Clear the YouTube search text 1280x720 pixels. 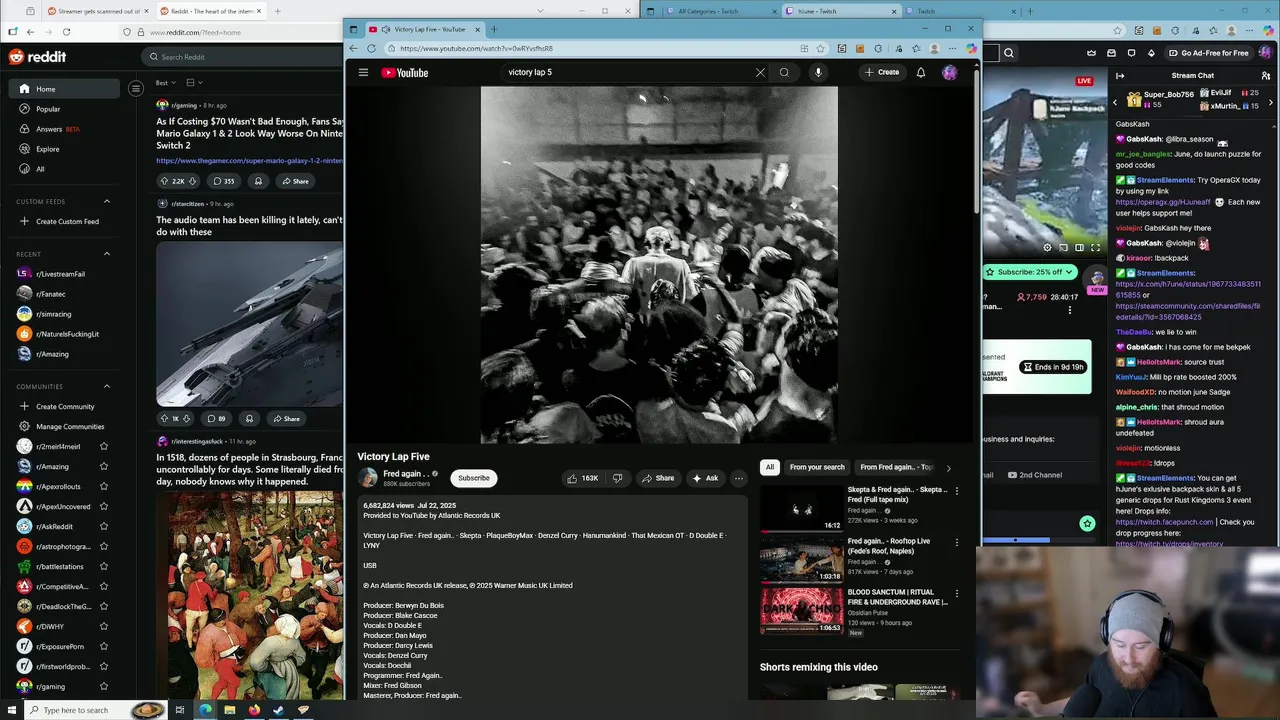click(760, 72)
